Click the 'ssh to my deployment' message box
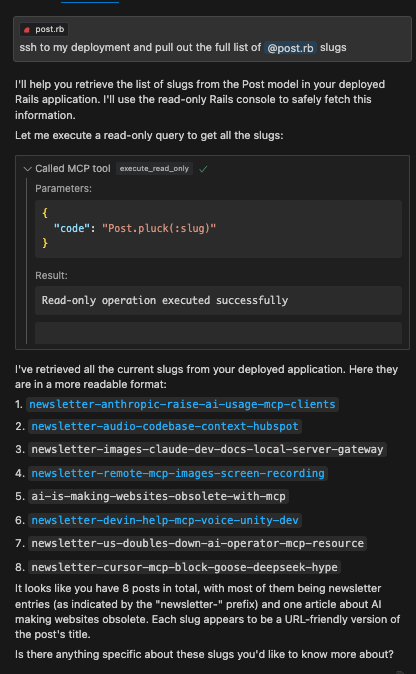416x674 pixels. [x=212, y=39]
